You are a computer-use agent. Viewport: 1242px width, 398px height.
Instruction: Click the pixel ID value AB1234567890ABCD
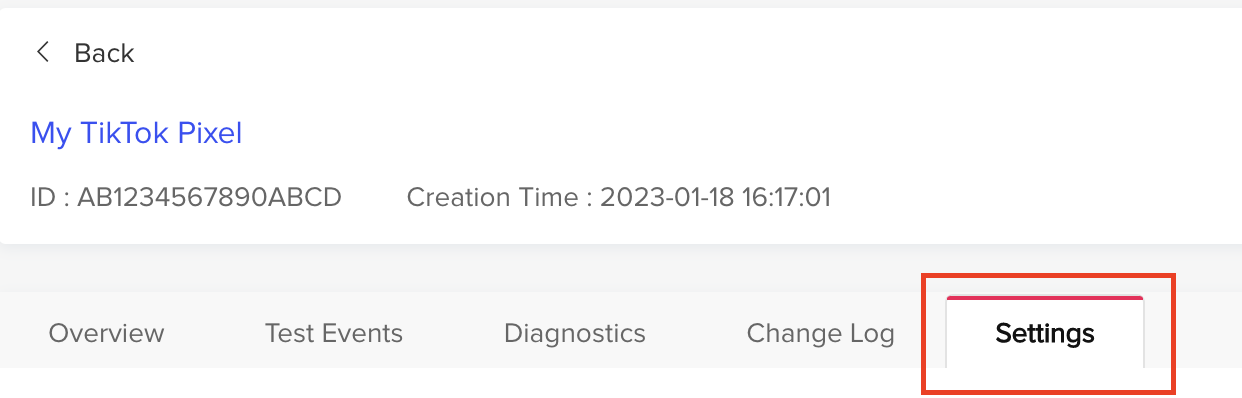tap(209, 197)
